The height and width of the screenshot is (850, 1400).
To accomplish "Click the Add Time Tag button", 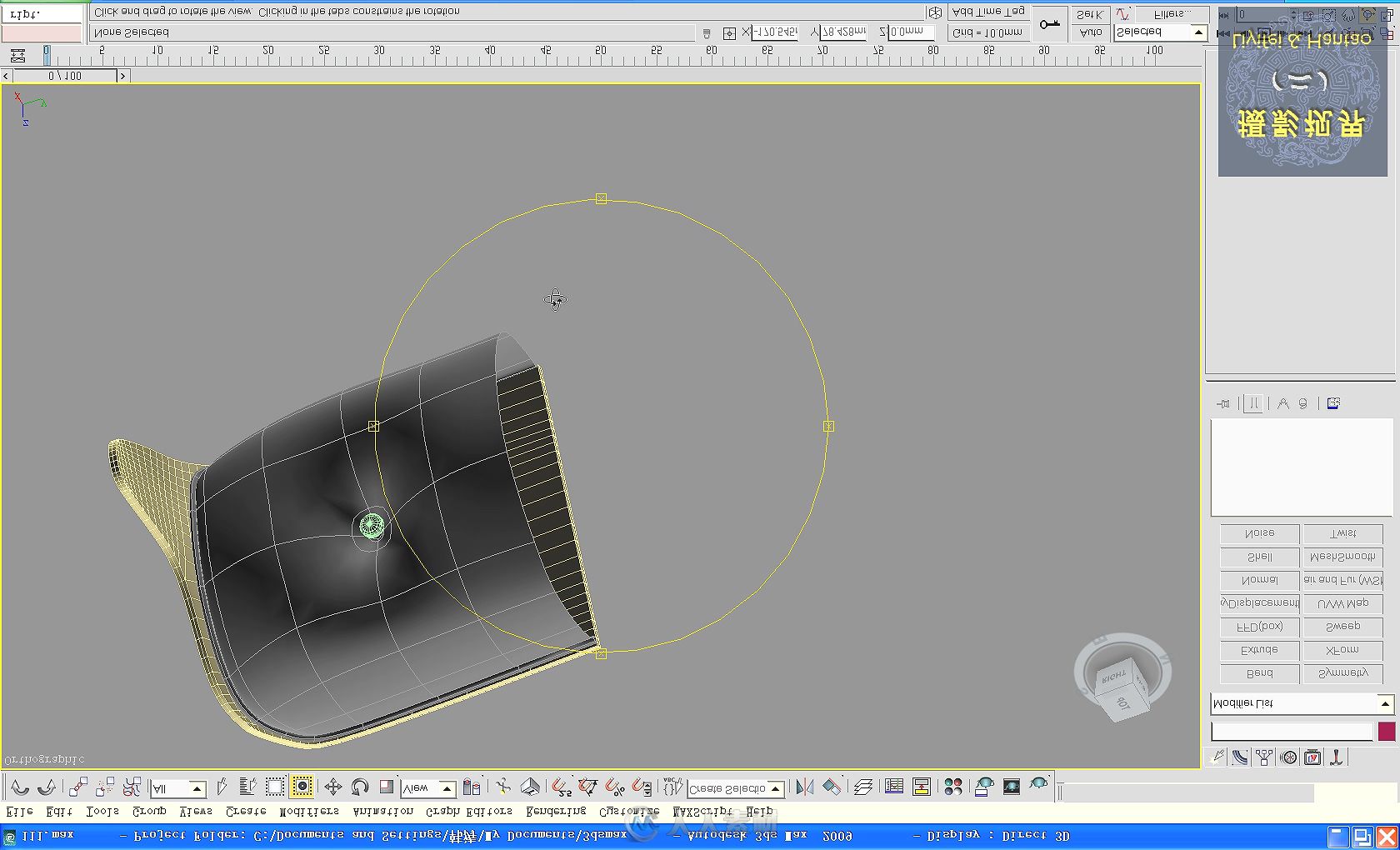I will [988, 12].
